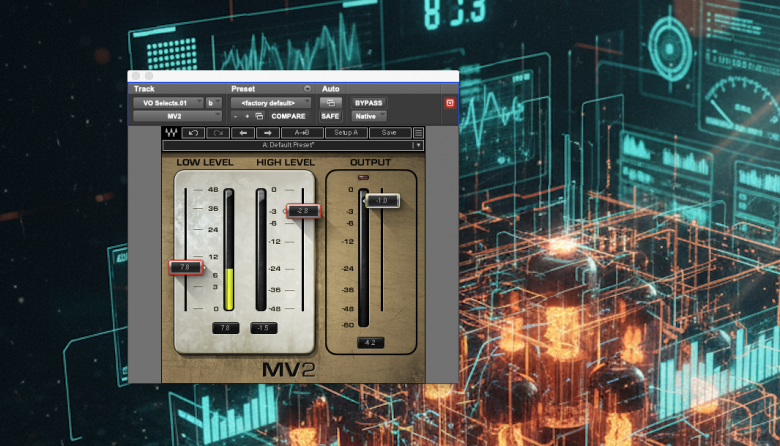Switch to Setup A toggle
Screen dimensions: 780x446
[346, 133]
